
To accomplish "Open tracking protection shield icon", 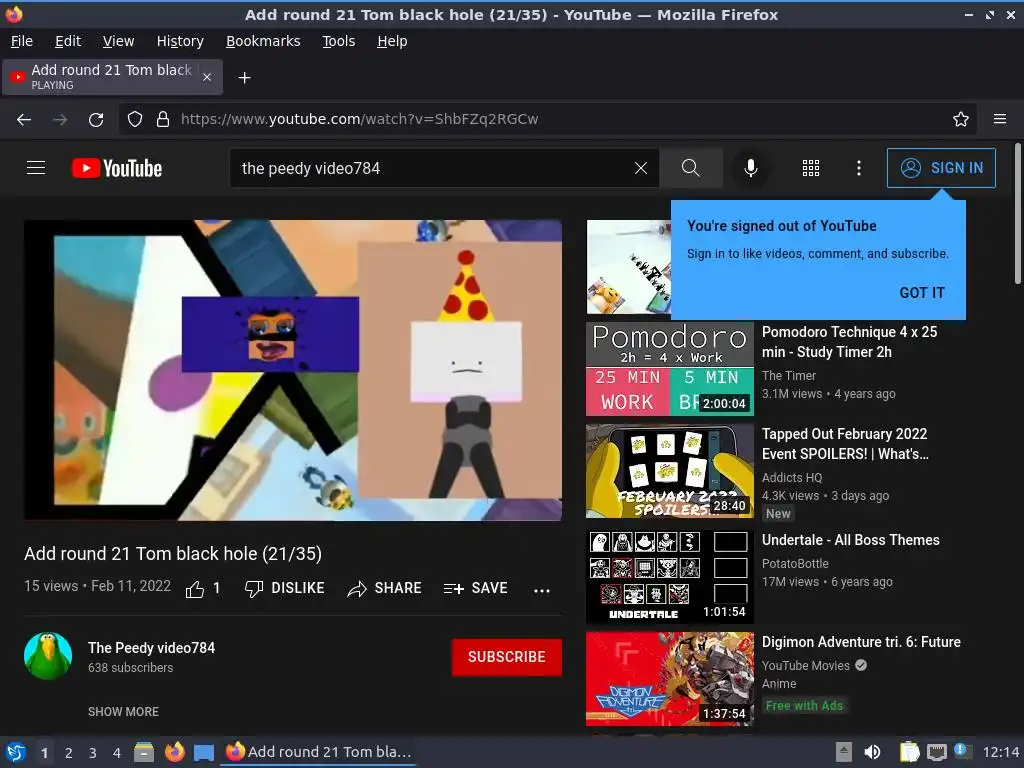I will (x=135, y=119).
